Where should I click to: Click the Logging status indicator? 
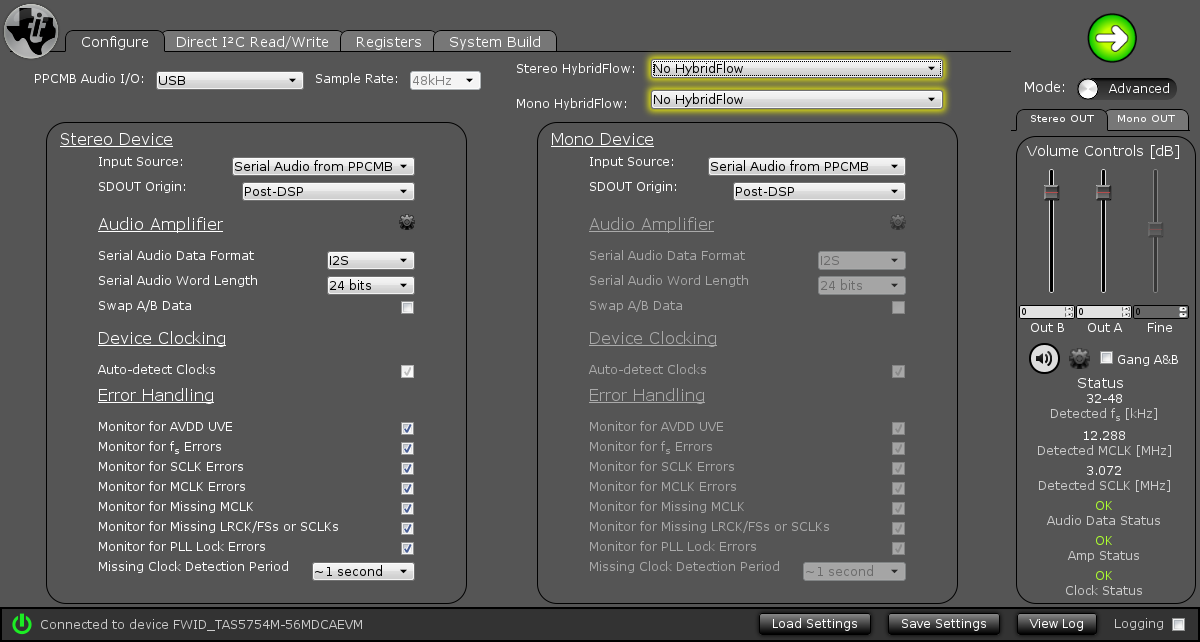(x=1178, y=623)
